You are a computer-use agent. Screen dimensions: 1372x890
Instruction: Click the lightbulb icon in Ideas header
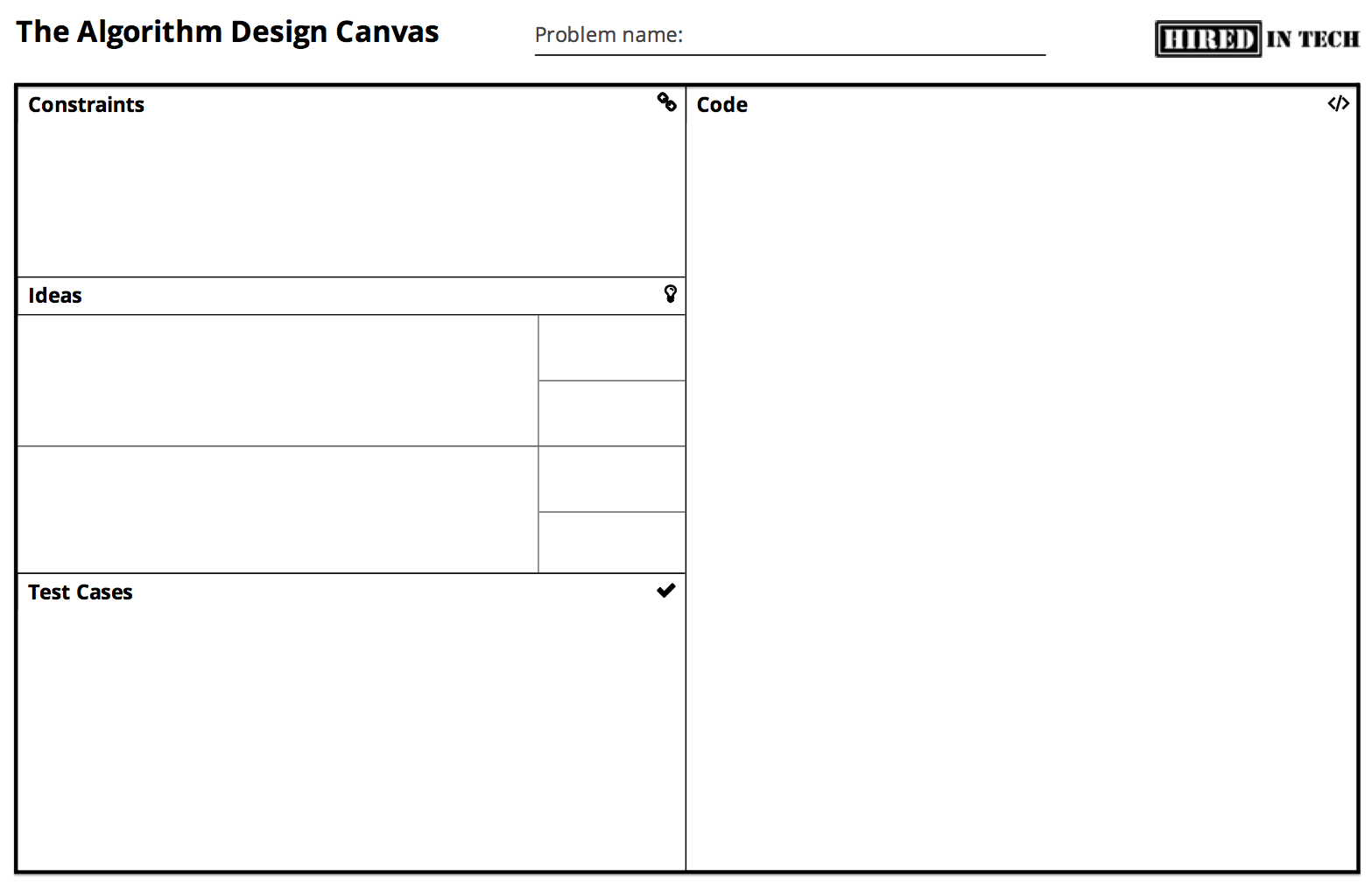coord(670,294)
